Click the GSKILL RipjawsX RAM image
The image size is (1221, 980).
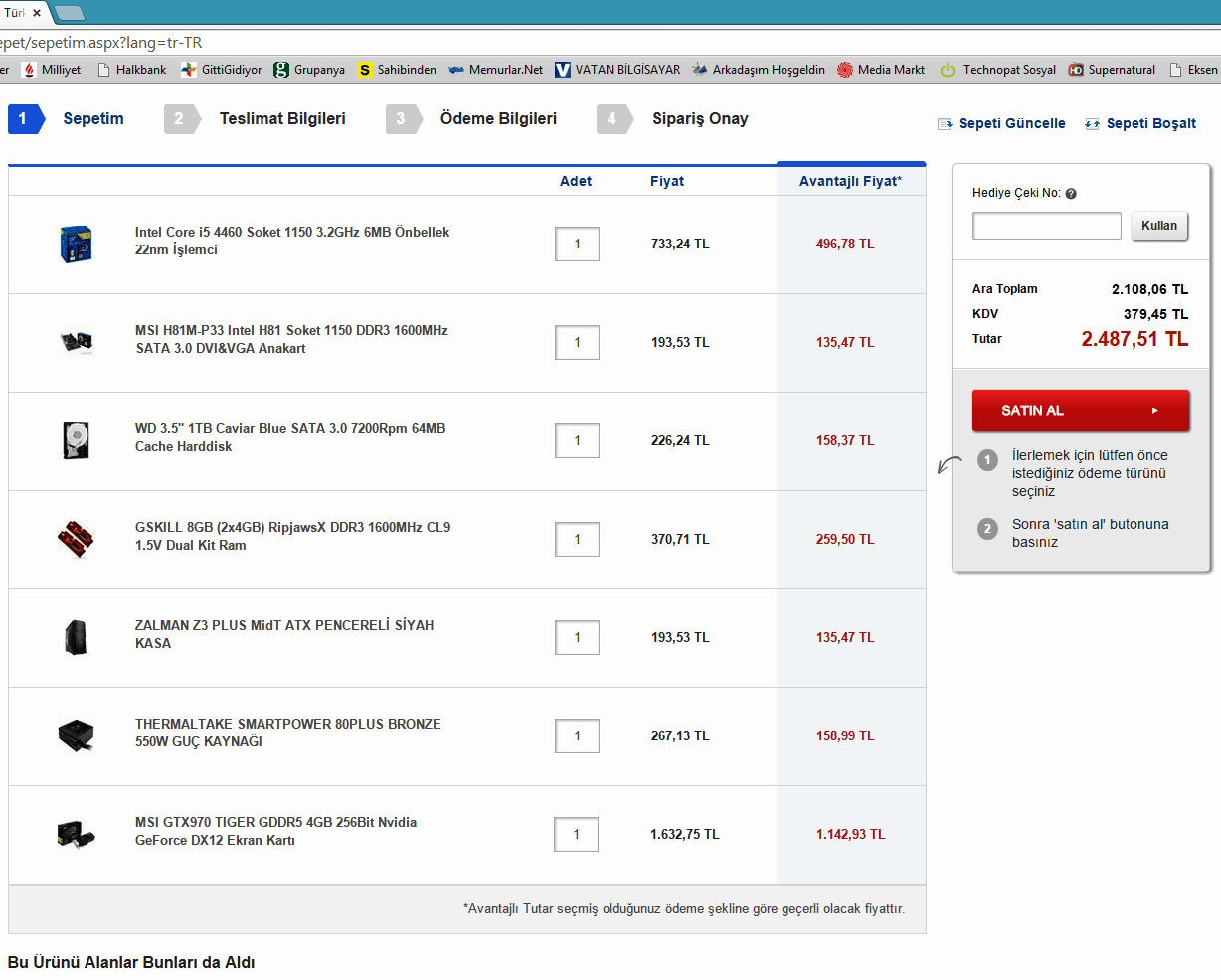point(76,538)
